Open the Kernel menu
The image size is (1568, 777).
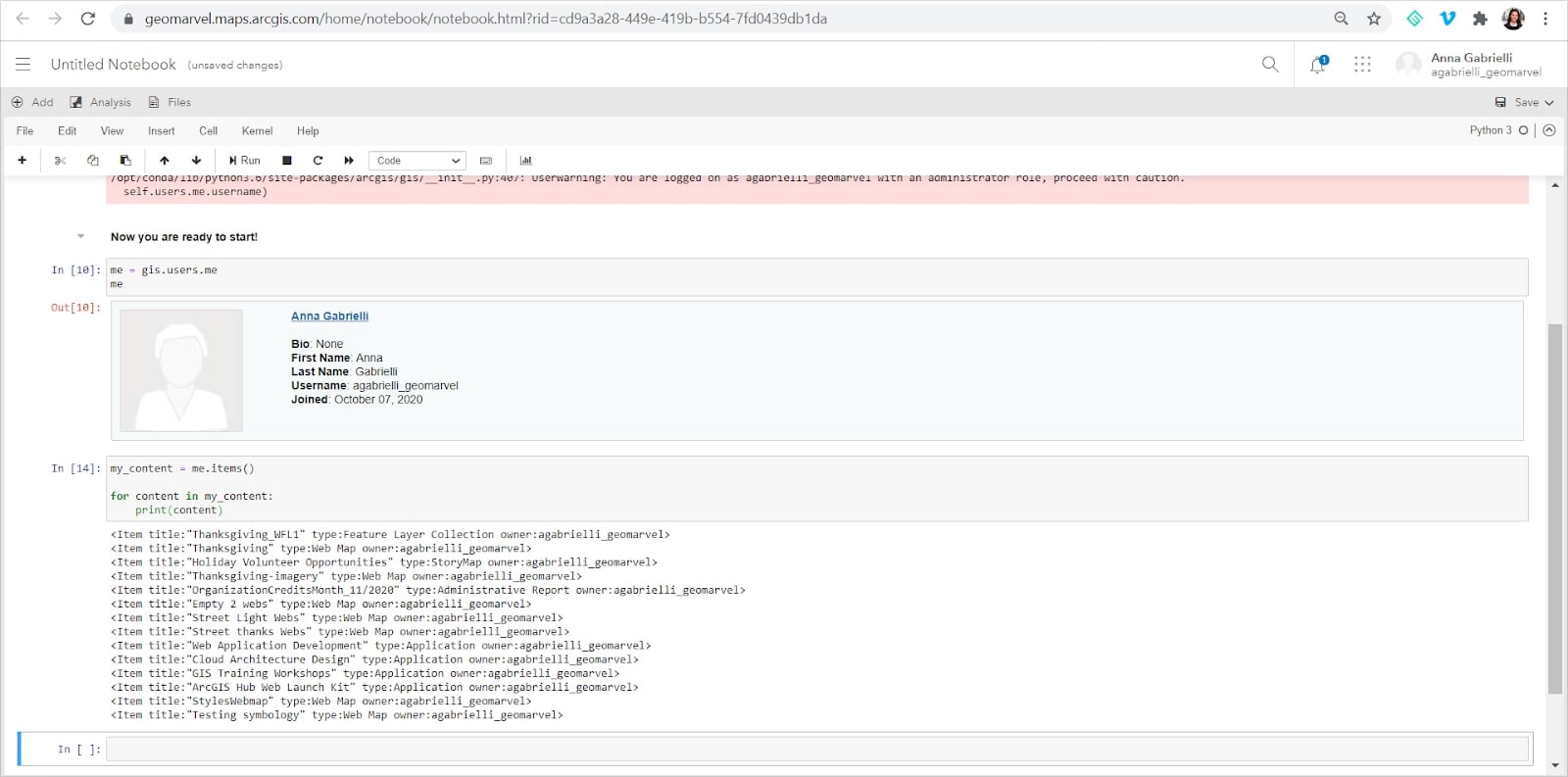257,131
